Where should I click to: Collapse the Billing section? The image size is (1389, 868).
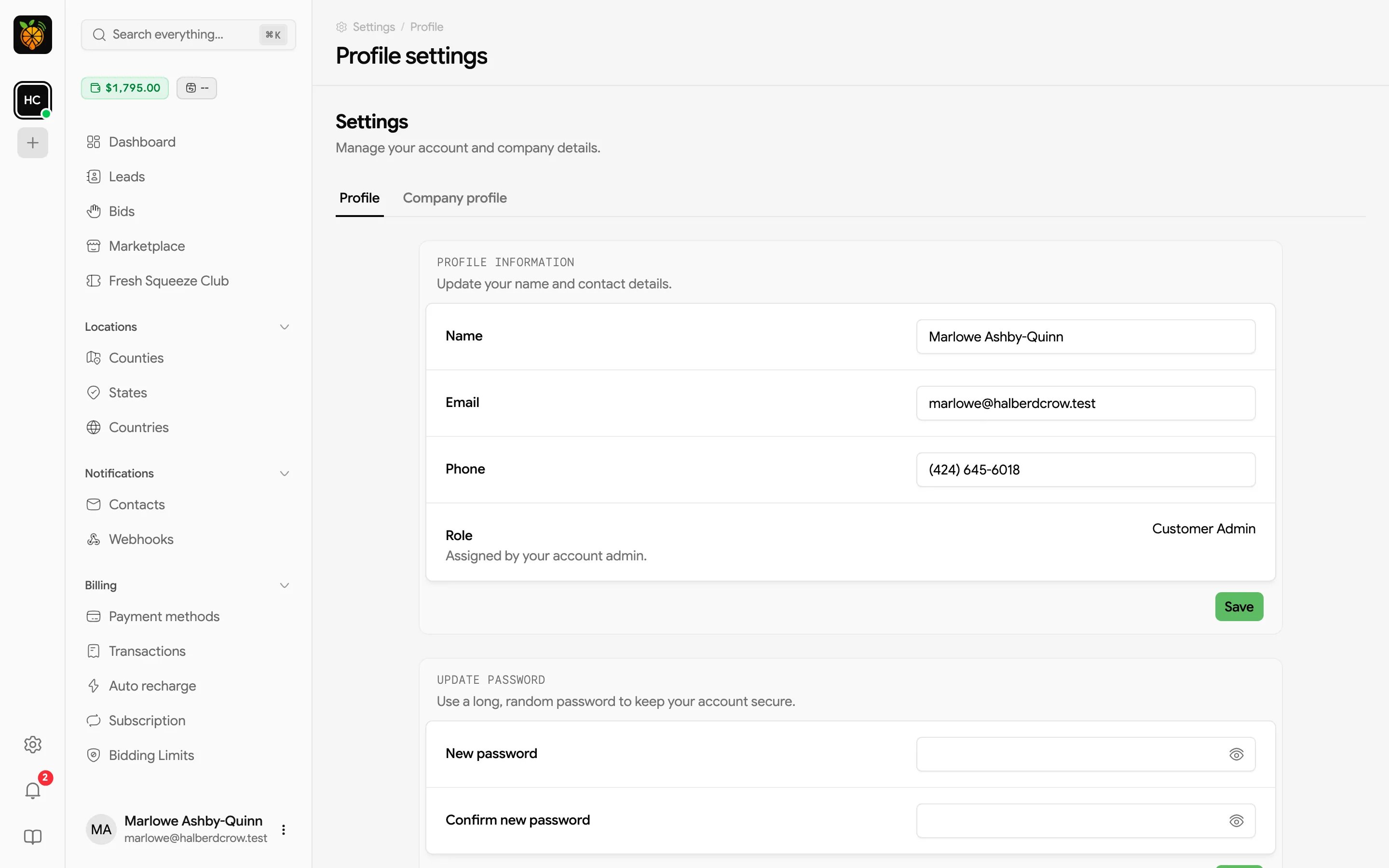(x=284, y=585)
